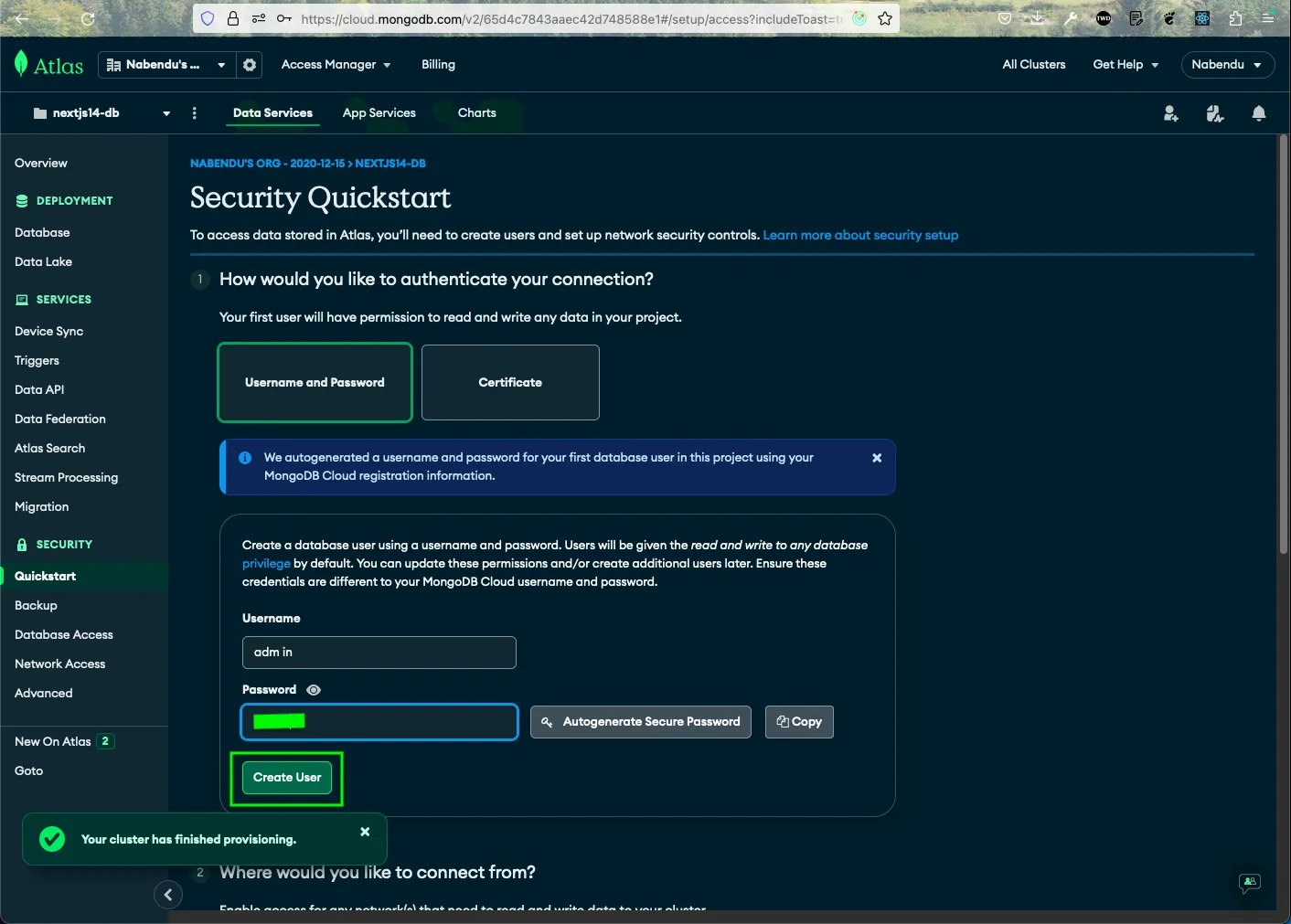Viewport: 1291px width, 924px height.
Task: Open Data API in the sidebar
Action: (x=39, y=390)
